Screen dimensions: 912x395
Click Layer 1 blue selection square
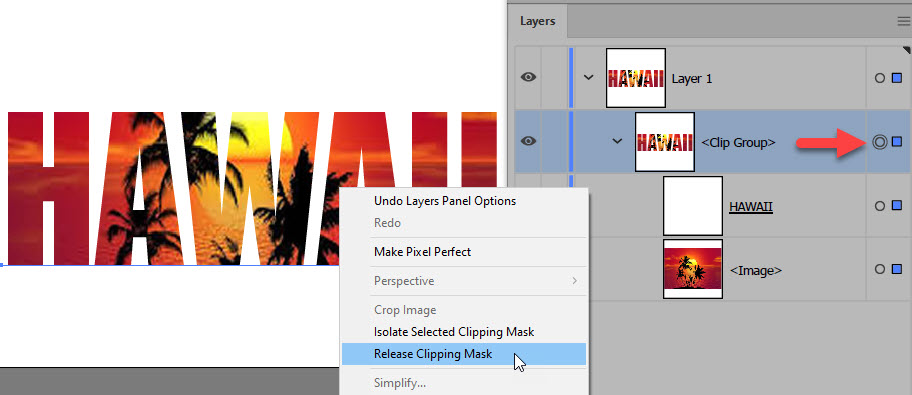897,78
